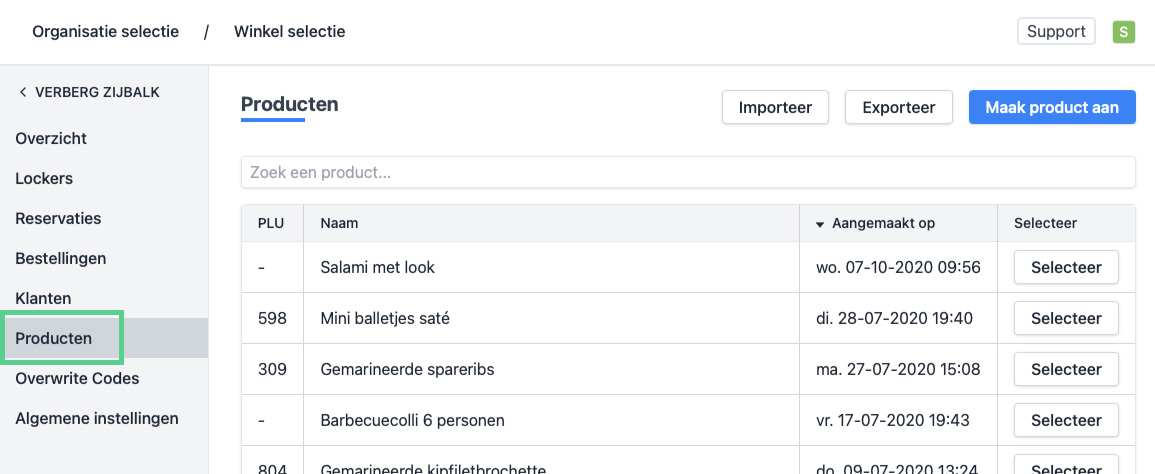Viewport: 1155px width, 474px height.
Task: Go to Overzicht in sidebar
Action: pyautogui.click(x=51, y=138)
